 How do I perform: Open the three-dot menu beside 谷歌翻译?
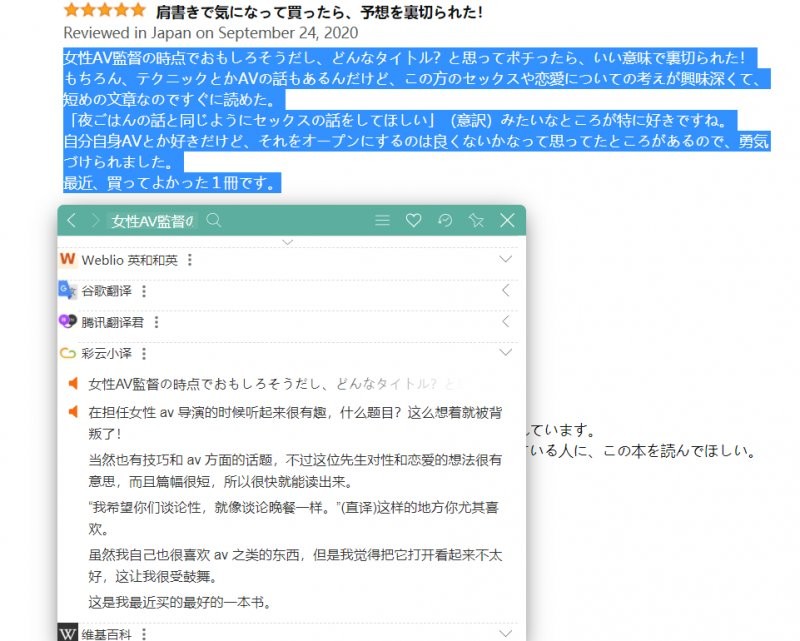(x=144, y=291)
